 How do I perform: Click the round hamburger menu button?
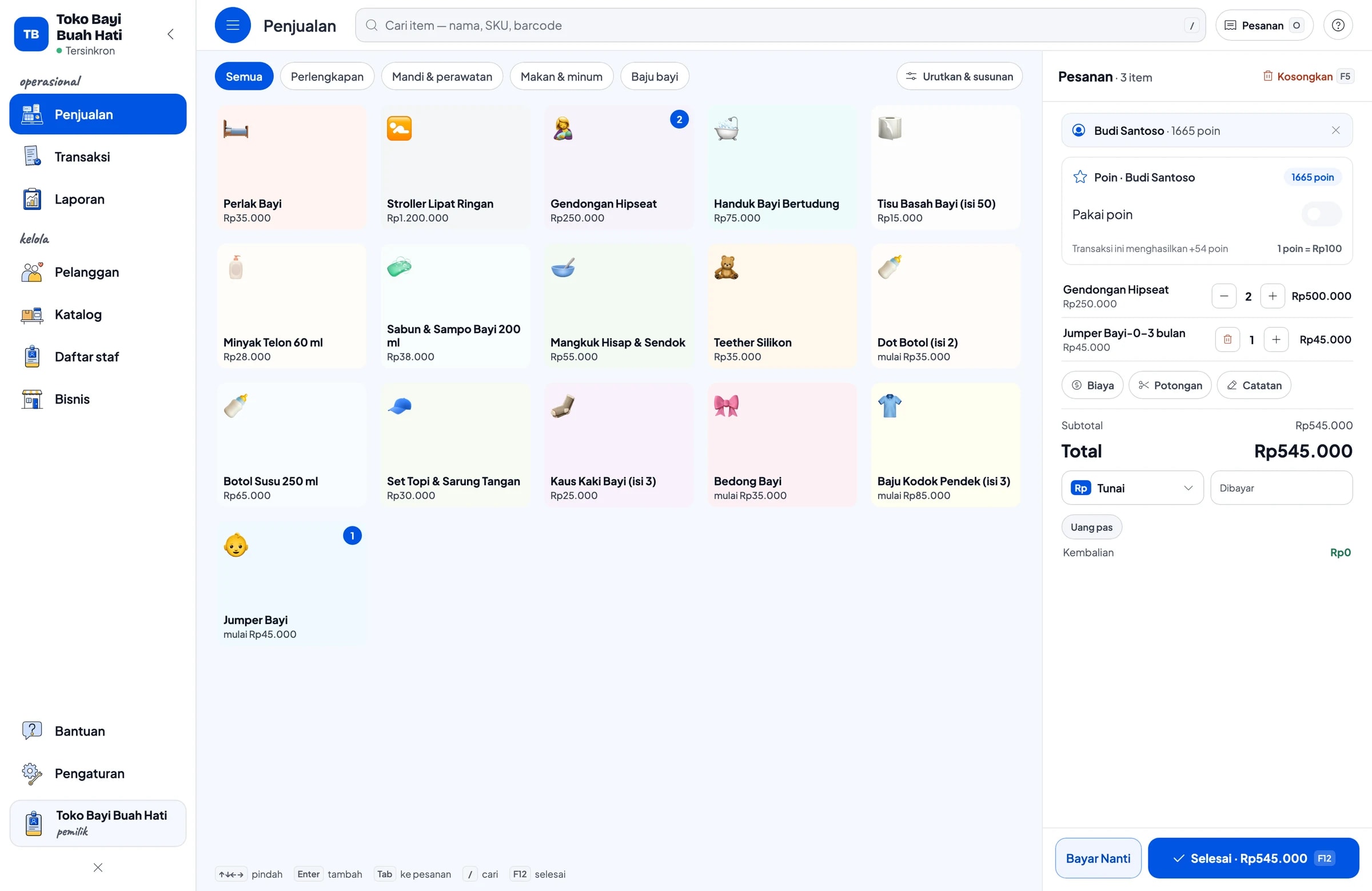pos(232,25)
